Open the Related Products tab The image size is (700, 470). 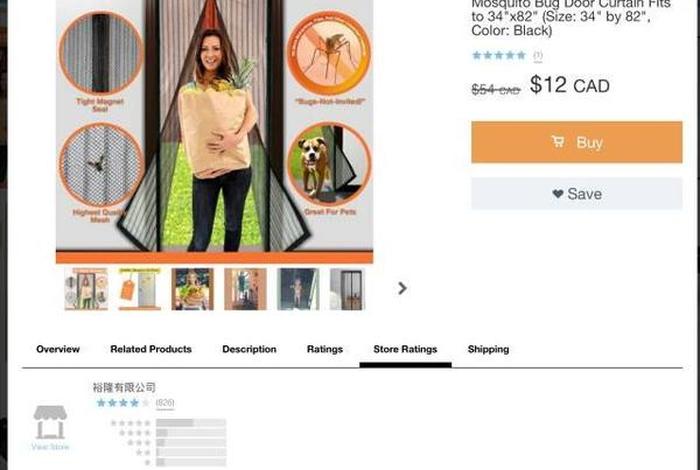[x=151, y=349]
